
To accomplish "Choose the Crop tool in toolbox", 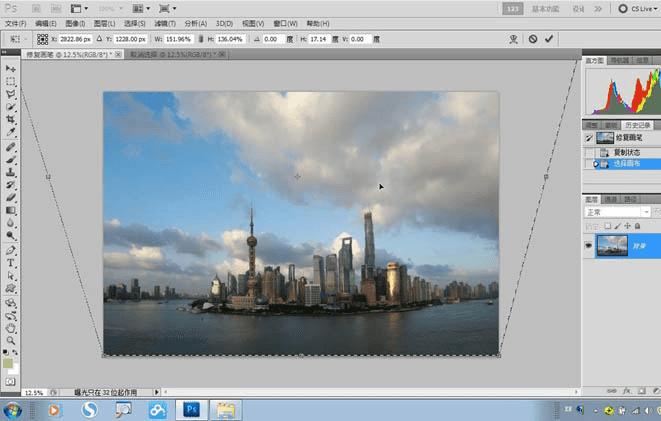I will [11, 119].
